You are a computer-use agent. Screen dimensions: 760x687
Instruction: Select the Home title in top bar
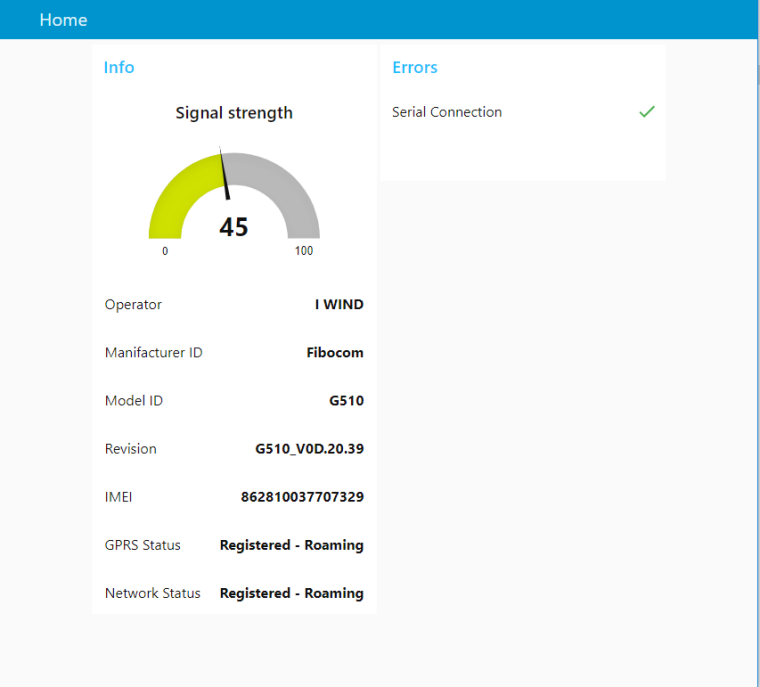click(63, 20)
